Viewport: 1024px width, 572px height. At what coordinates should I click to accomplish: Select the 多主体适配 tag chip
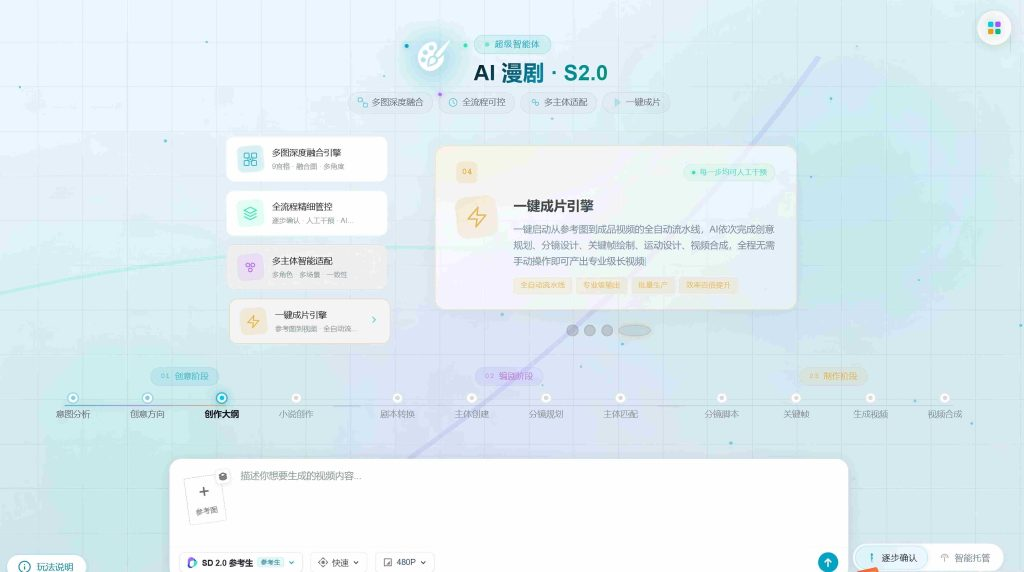click(x=559, y=103)
